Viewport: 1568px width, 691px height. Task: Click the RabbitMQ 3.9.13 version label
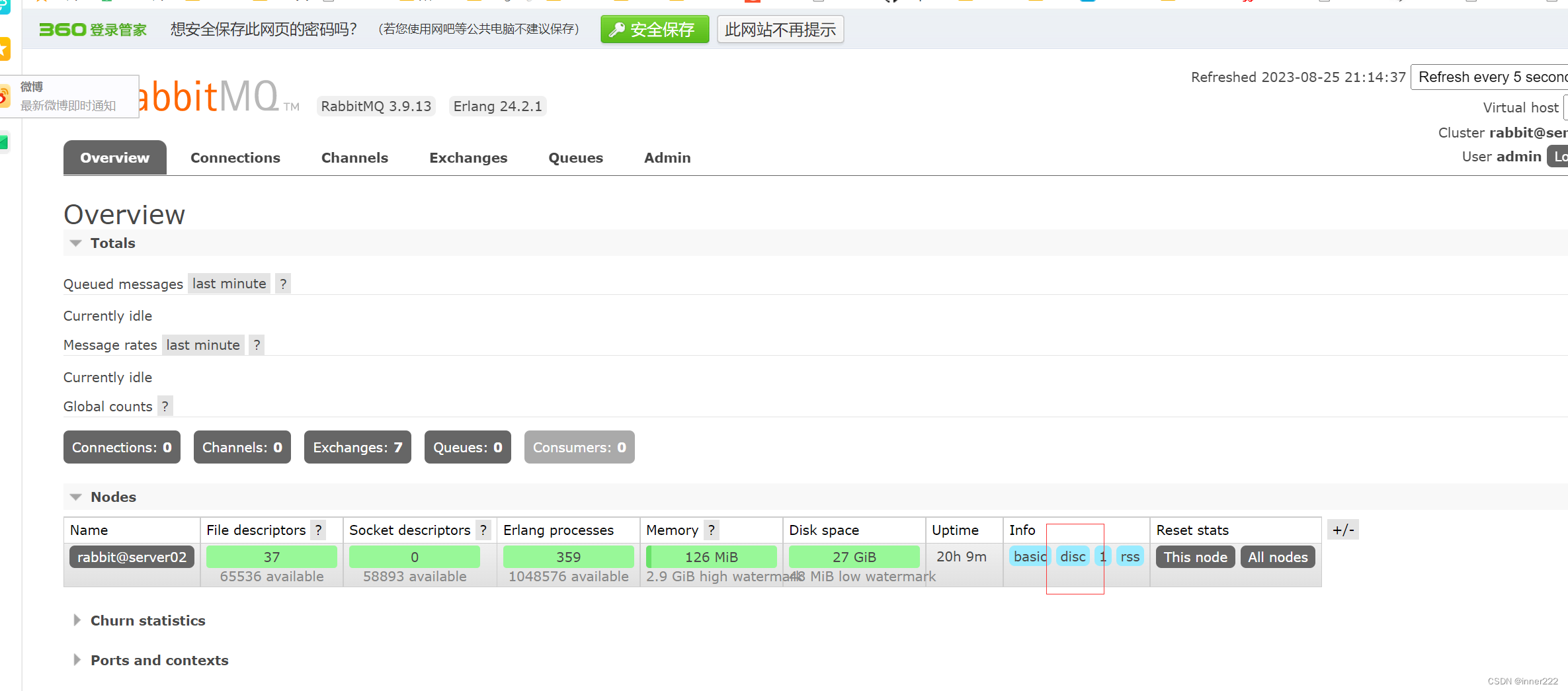pos(376,106)
